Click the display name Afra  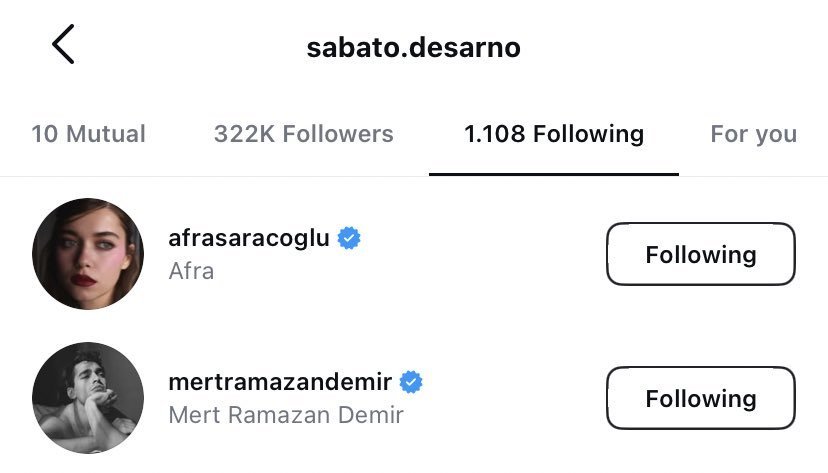click(191, 271)
